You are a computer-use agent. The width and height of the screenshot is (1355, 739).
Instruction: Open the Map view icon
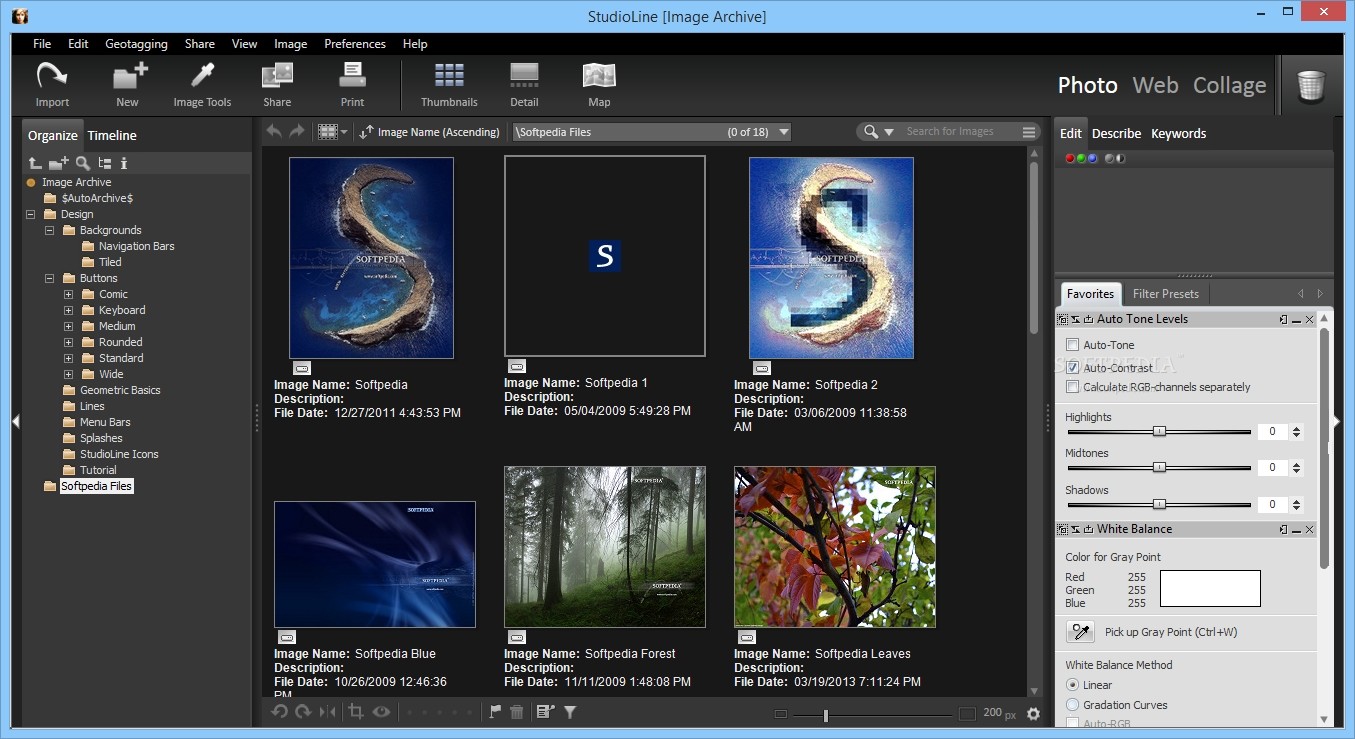point(599,76)
